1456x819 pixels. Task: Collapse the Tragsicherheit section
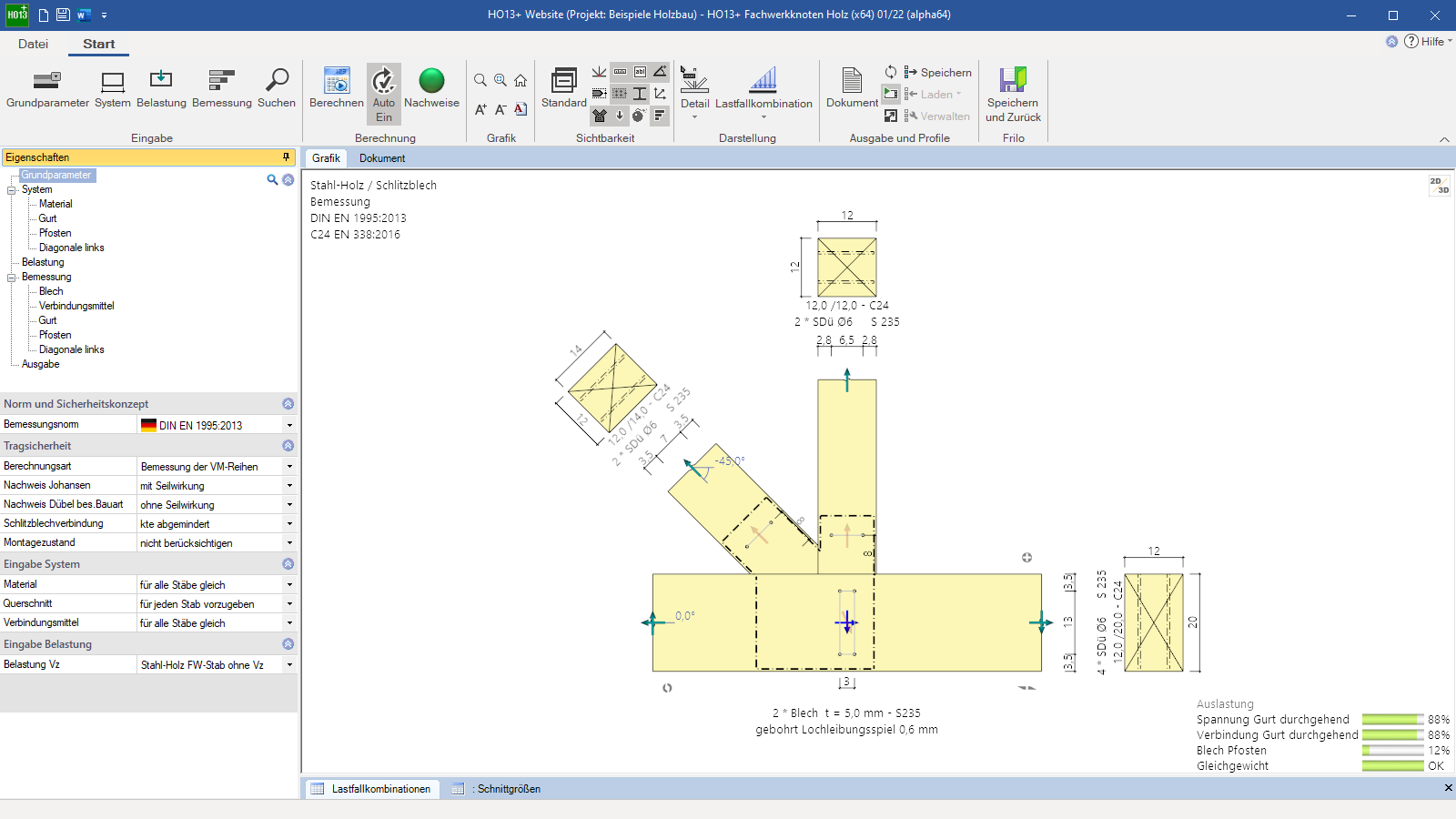pos(288,446)
